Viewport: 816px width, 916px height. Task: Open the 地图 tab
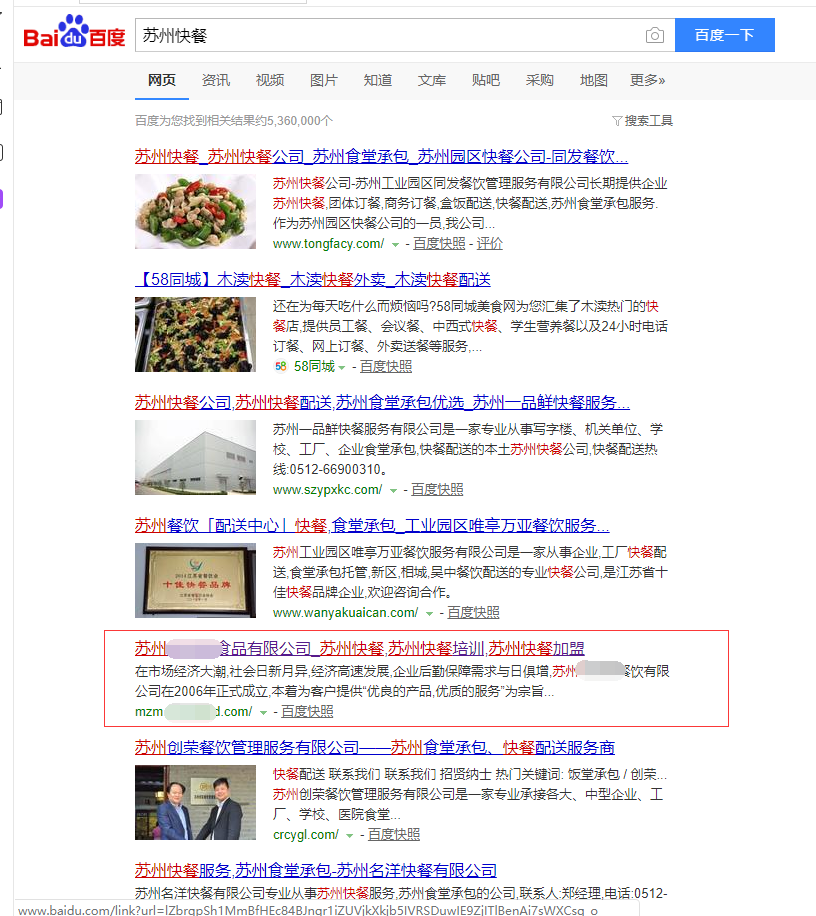pyautogui.click(x=594, y=80)
